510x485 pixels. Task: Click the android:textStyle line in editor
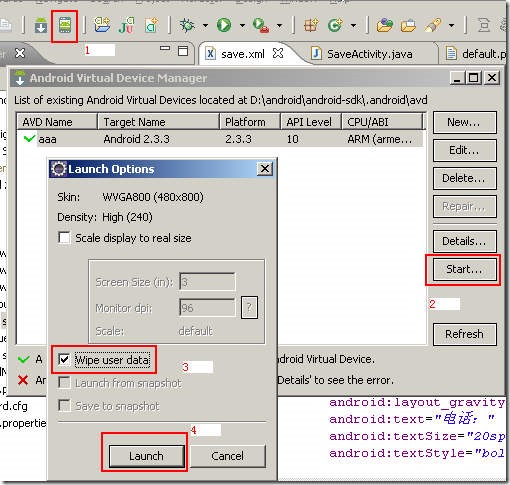[417, 453]
